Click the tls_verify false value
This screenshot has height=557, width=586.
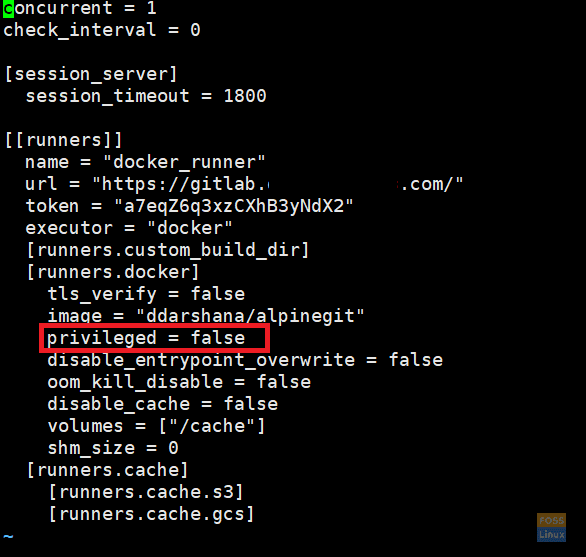pyautogui.click(x=218, y=294)
